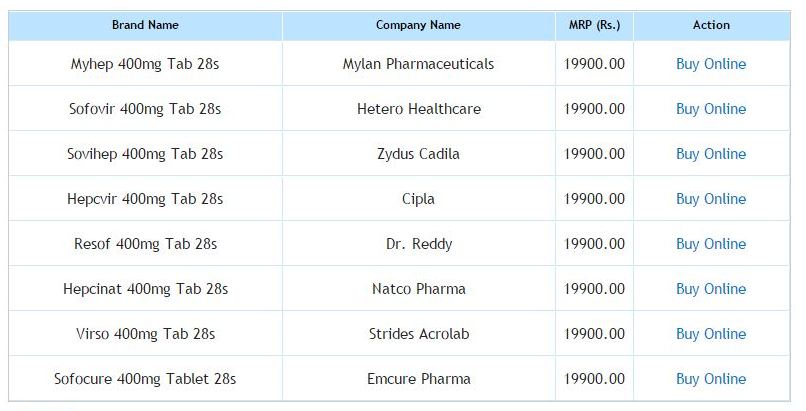Click the Company Name column header
Screen dimensions: 806x411
pos(418,25)
